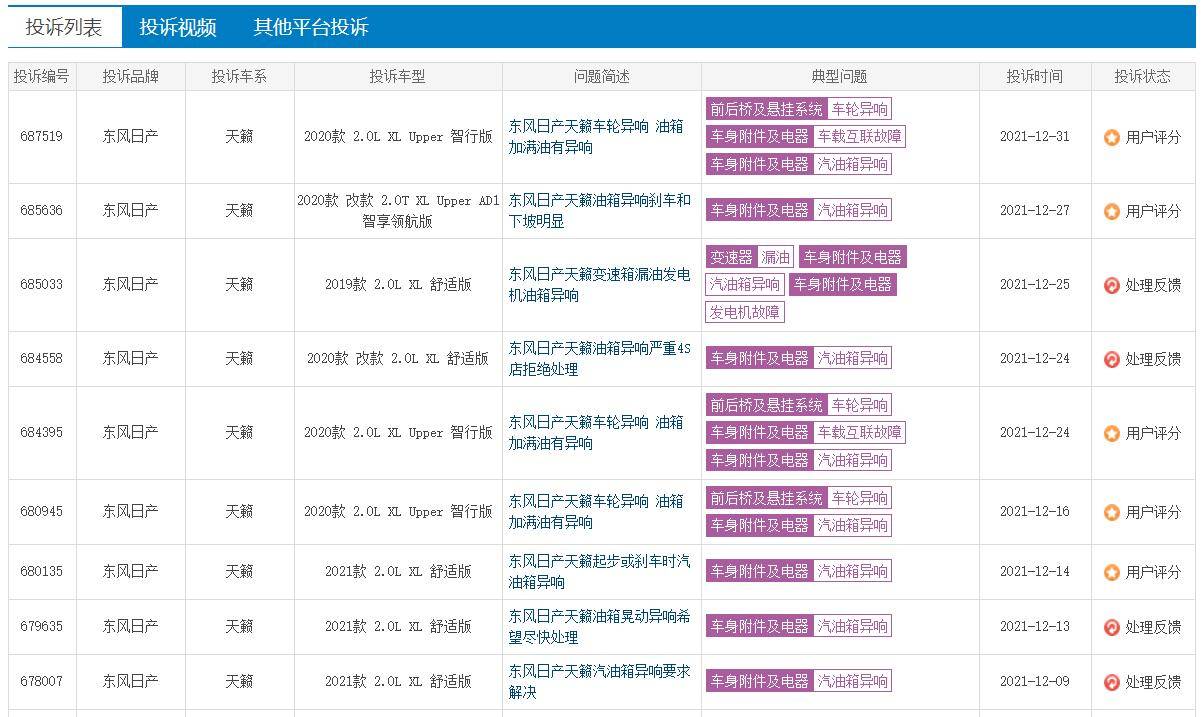Click the date 2021-12-25
Viewport: 1203px width, 717px height.
[1035, 285]
